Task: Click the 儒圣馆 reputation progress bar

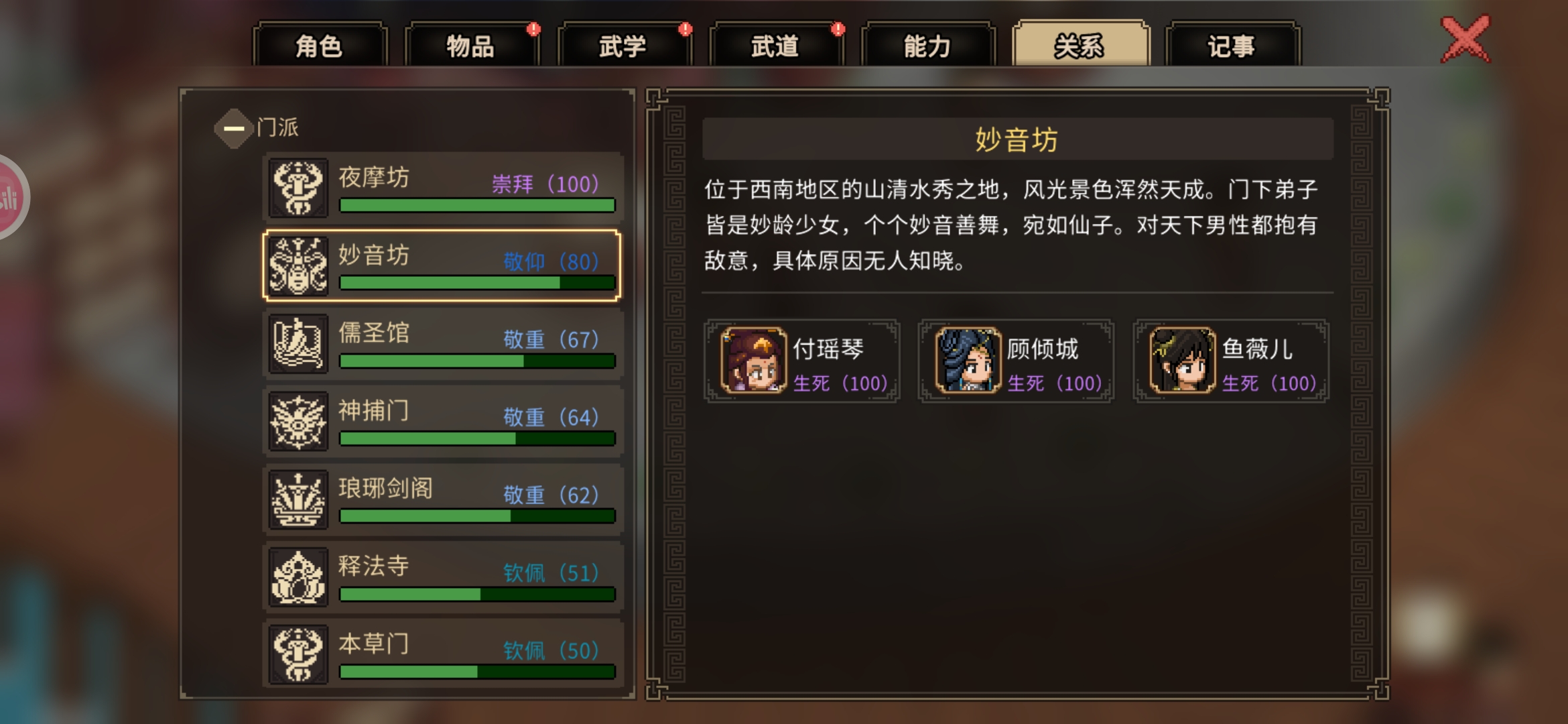Action: click(477, 361)
